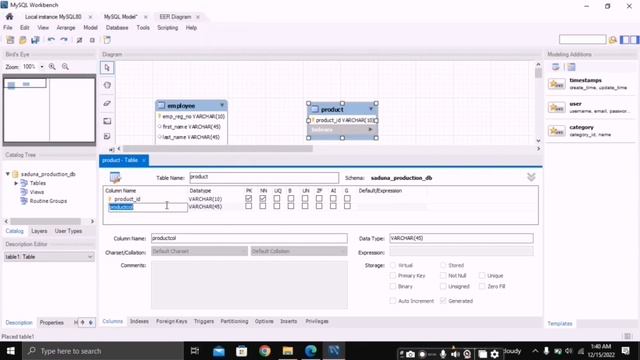Open model from file toolbar icon
Screen dimensions: 640x360
pyautogui.click(x=23, y=40)
